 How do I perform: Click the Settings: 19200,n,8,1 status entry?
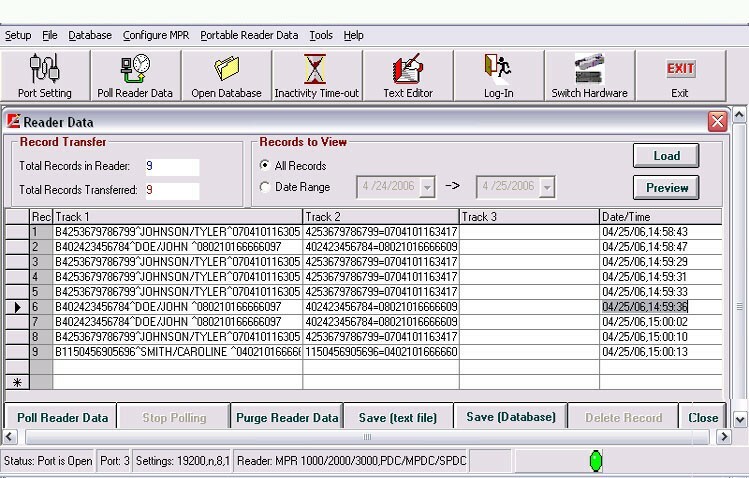coord(182,461)
